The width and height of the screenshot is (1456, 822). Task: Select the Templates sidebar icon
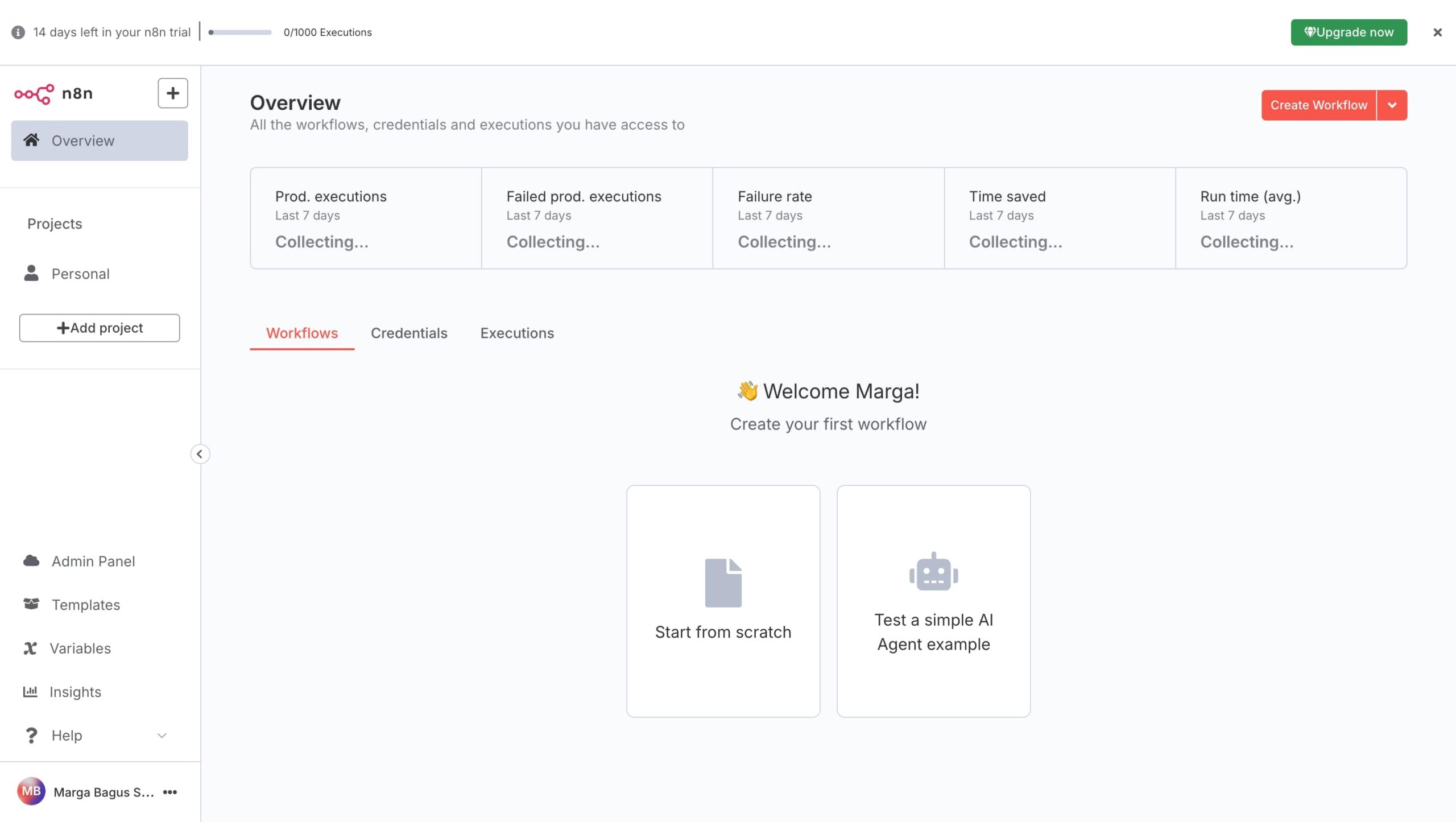click(x=32, y=604)
